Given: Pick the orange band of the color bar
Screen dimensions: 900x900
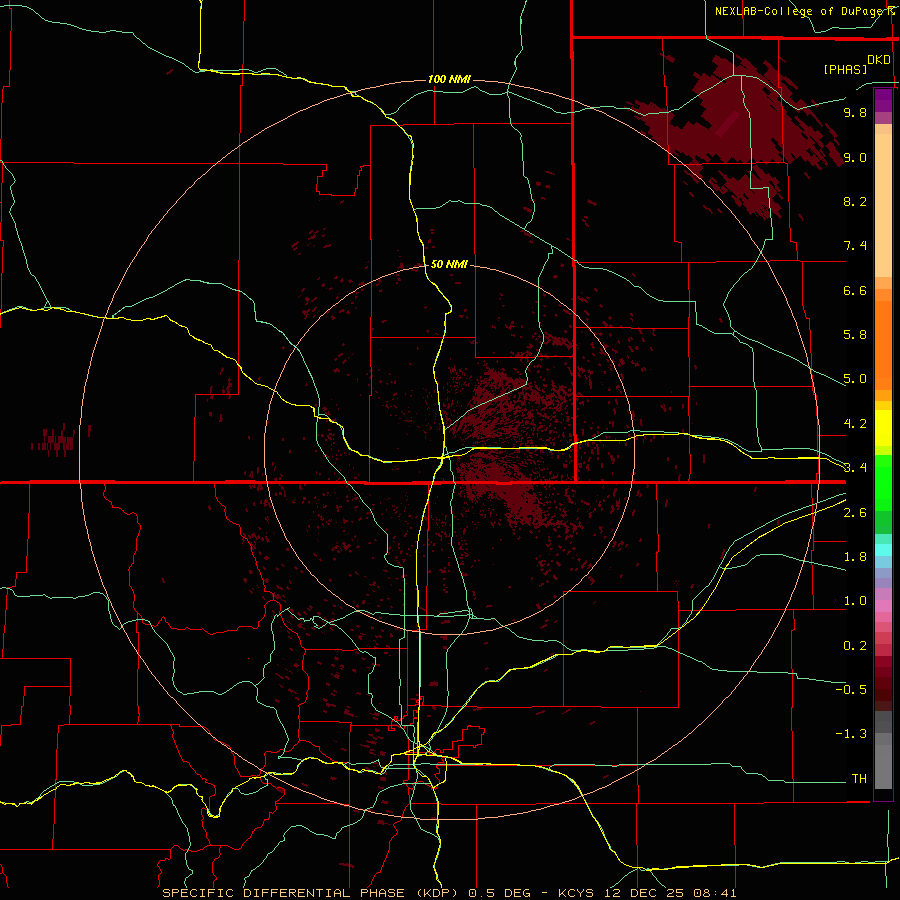Looking at the screenshot, I should (x=883, y=344).
